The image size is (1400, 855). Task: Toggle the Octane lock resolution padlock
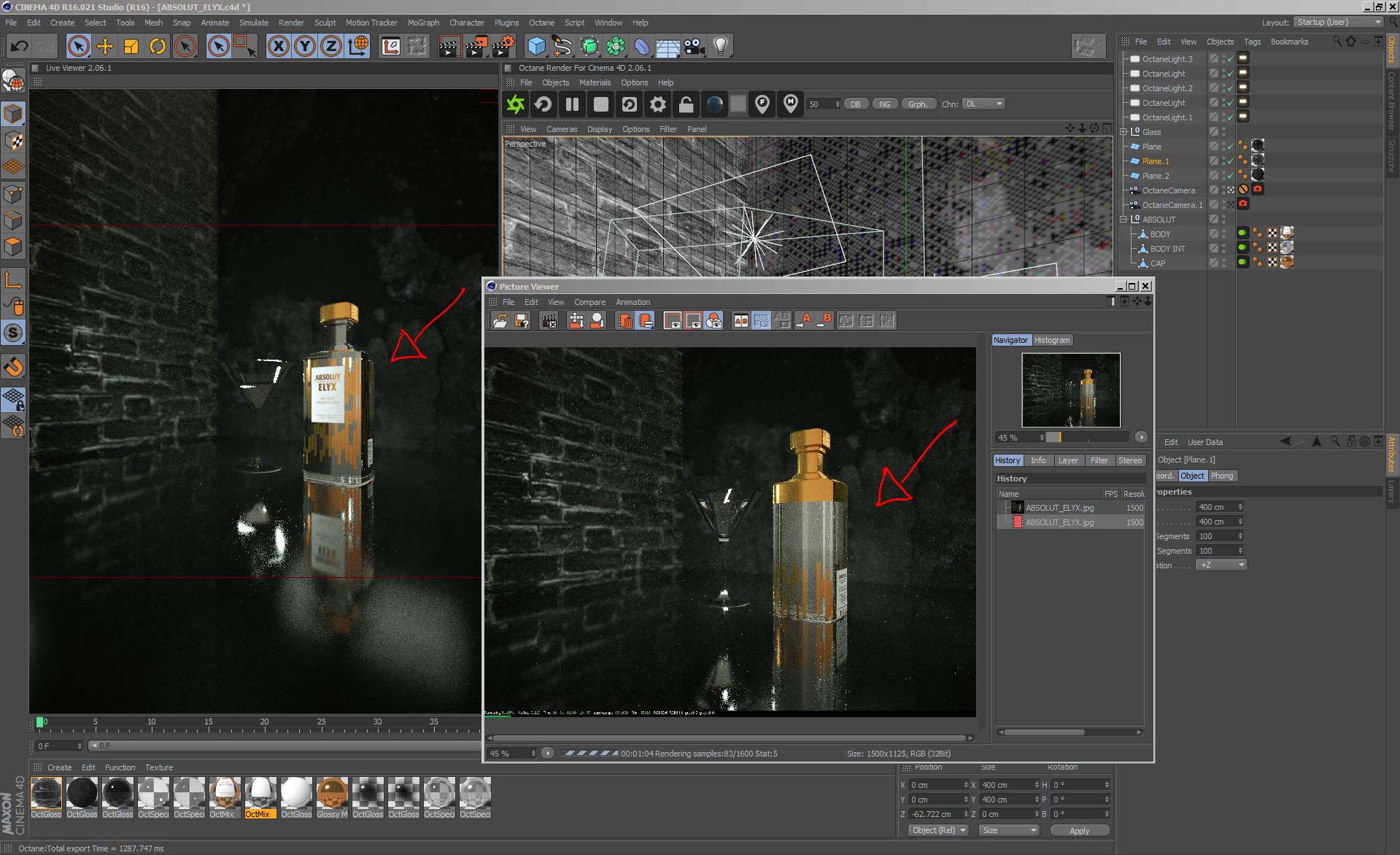687,104
